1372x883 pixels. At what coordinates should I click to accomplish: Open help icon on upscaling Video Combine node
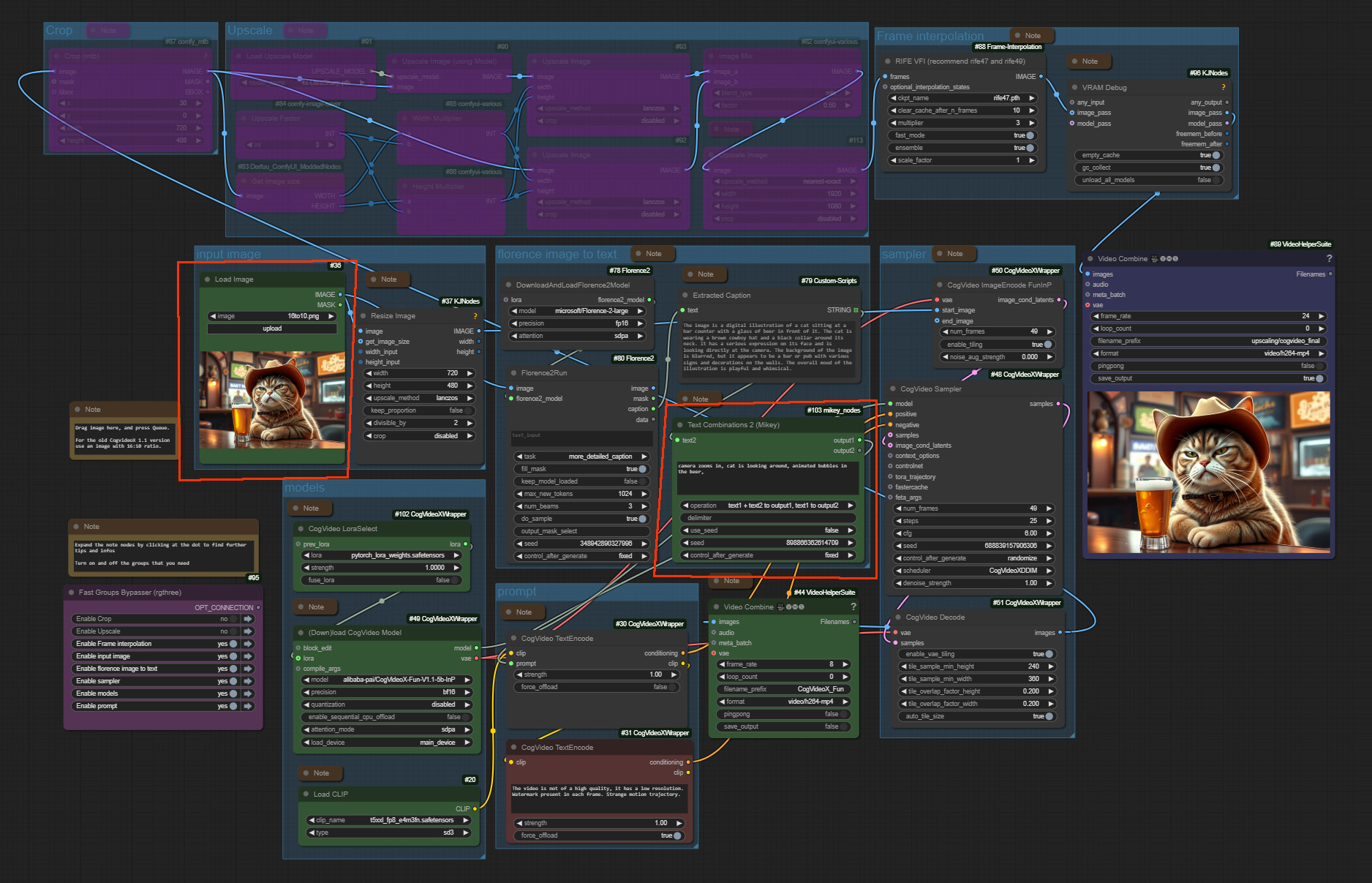[x=1329, y=258]
